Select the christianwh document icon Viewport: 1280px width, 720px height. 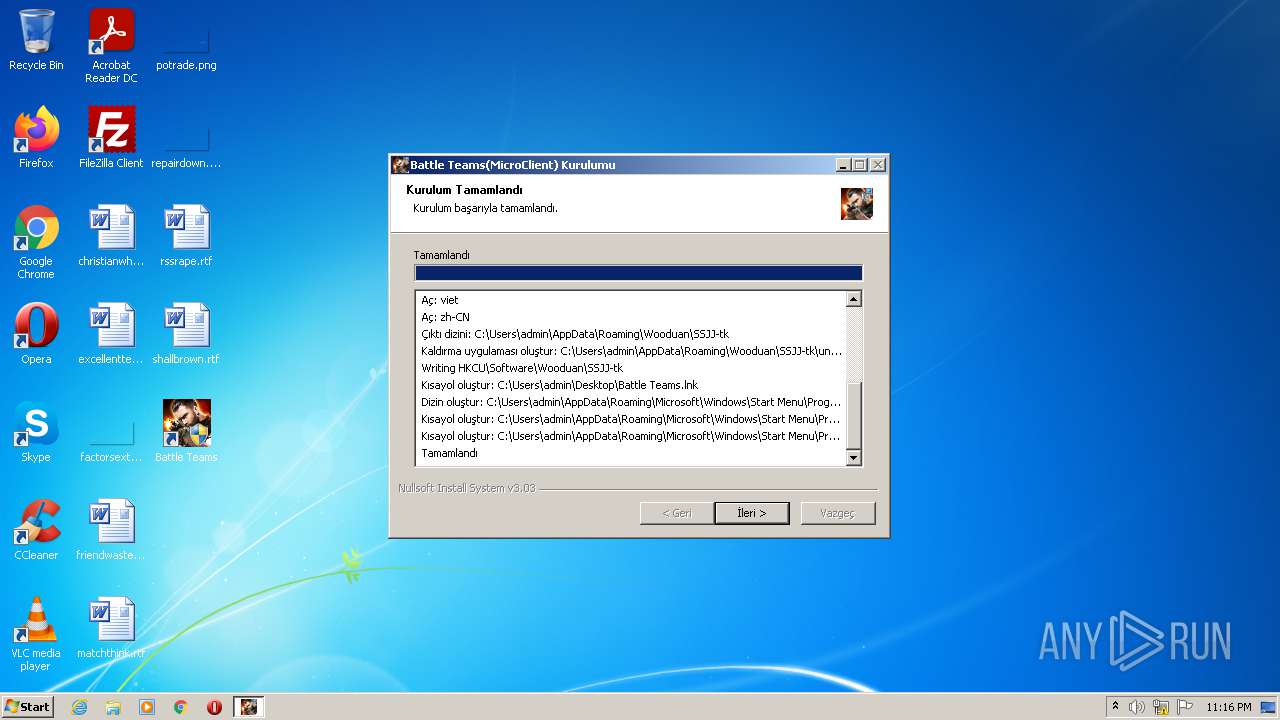[111, 236]
